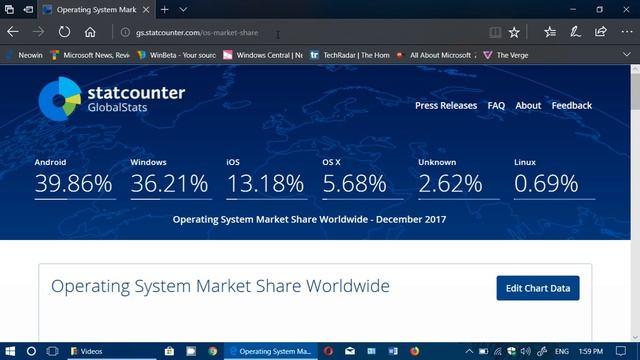Viewport: 640px width, 360px height.
Task: Open the TechRadar bookmark
Action: (x=350, y=55)
